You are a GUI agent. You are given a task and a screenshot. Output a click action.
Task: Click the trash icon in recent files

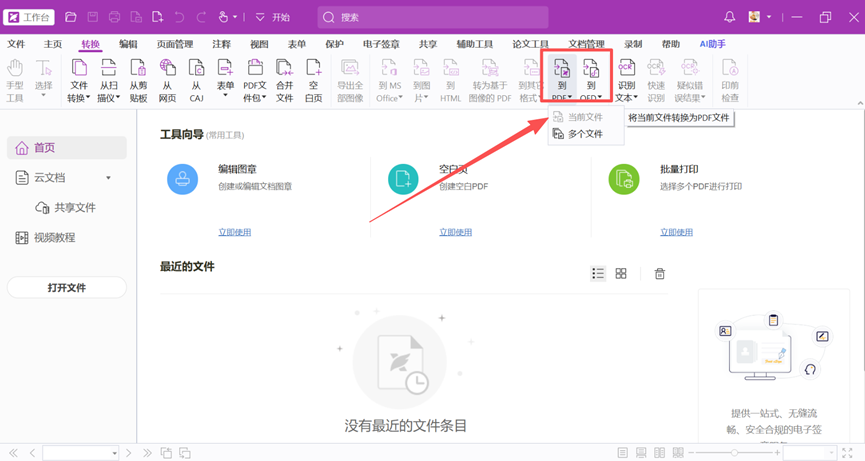(x=659, y=274)
